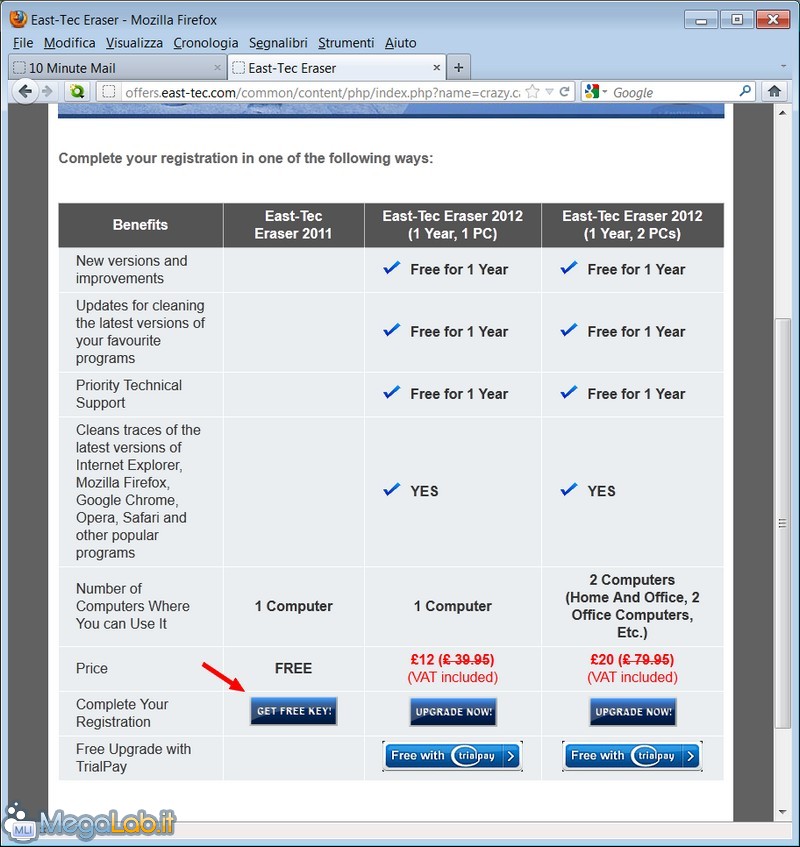Click the '£12 (£ 39.95)' price text
The image size is (800, 847).
(453, 660)
